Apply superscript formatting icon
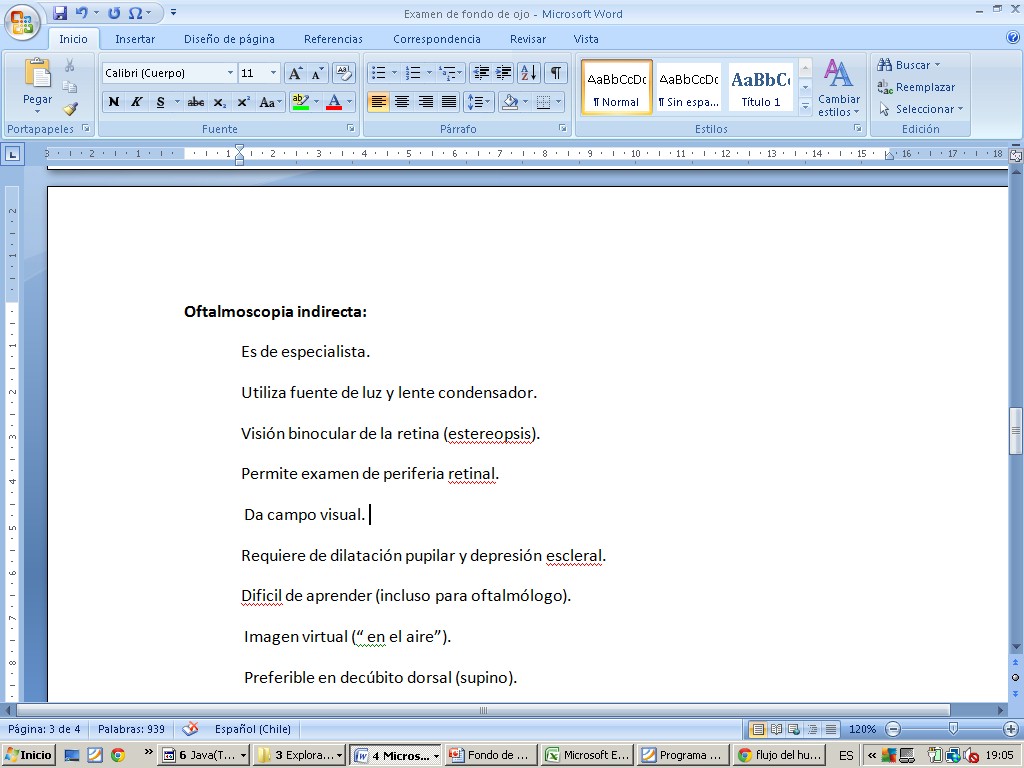The height and width of the screenshot is (768, 1024). [x=243, y=102]
